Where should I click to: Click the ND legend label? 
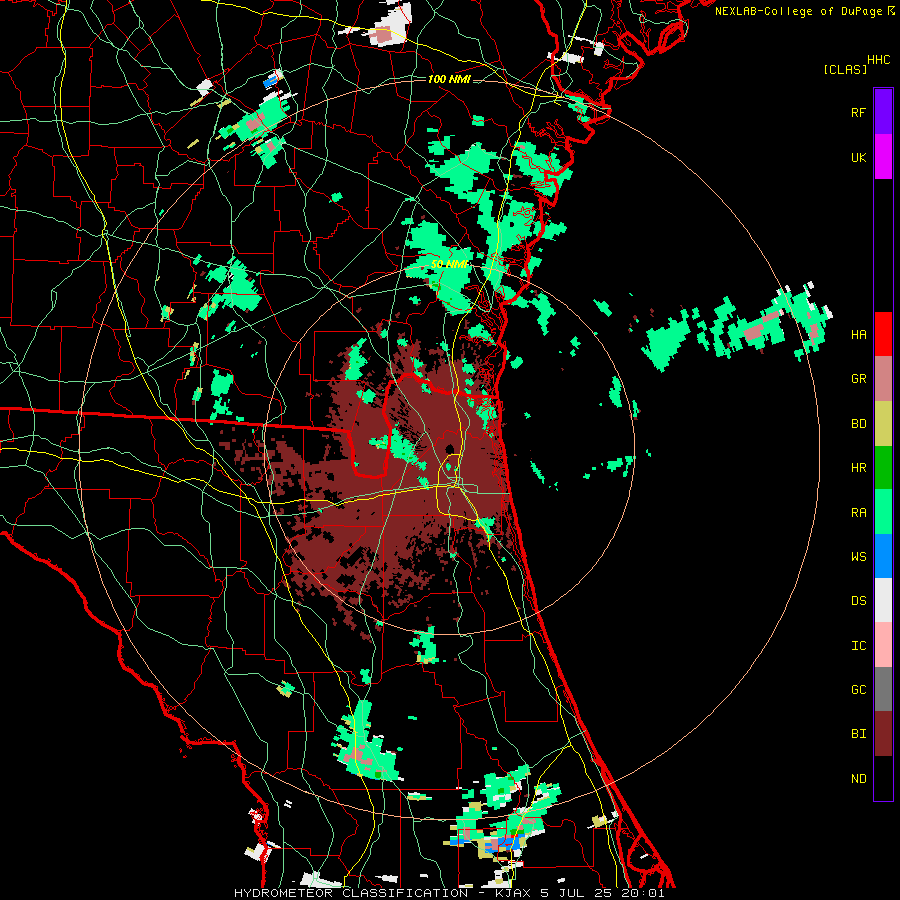[858, 779]
